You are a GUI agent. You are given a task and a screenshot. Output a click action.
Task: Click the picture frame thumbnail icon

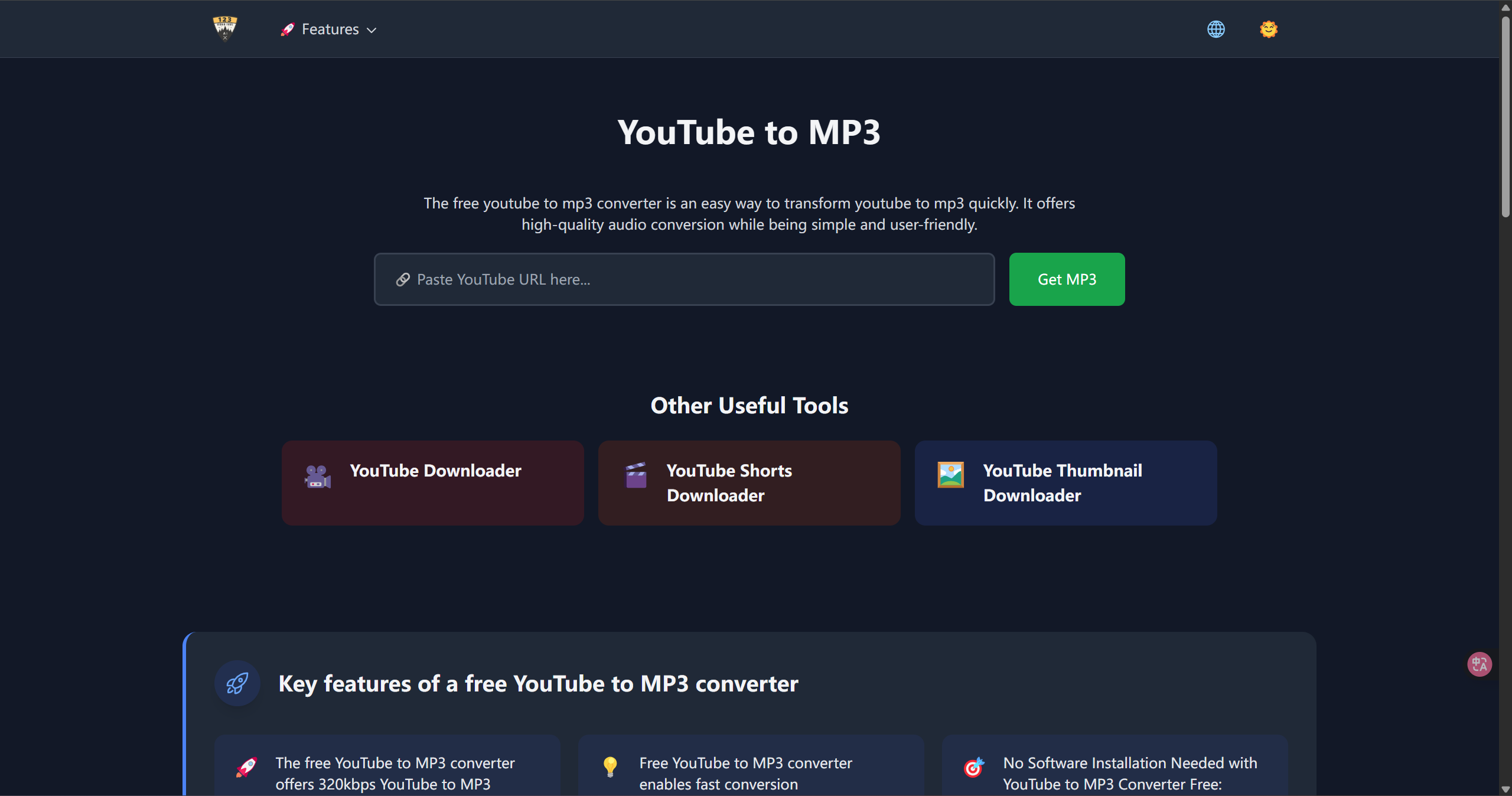951,475
